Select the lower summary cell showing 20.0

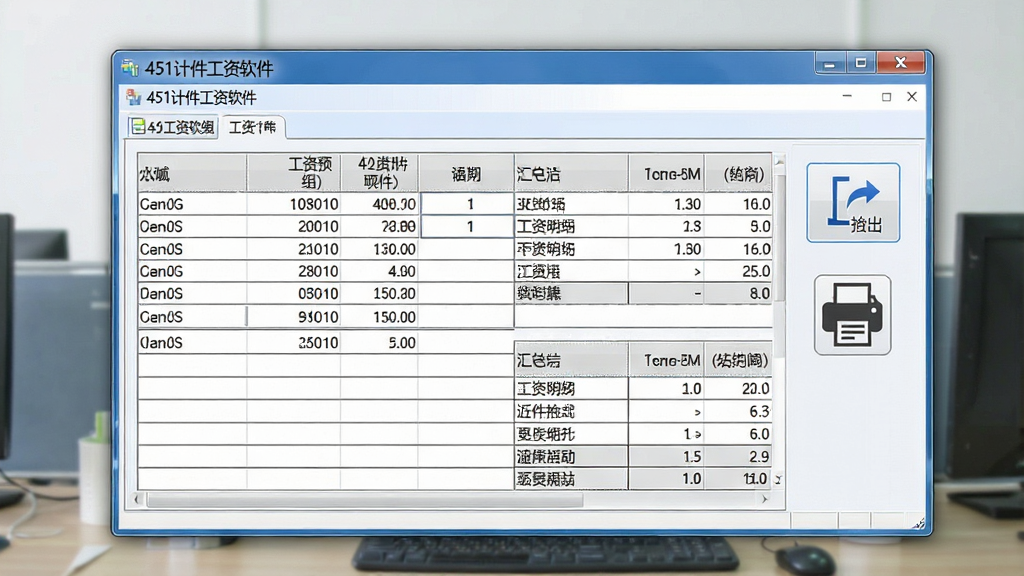(739, 389)
